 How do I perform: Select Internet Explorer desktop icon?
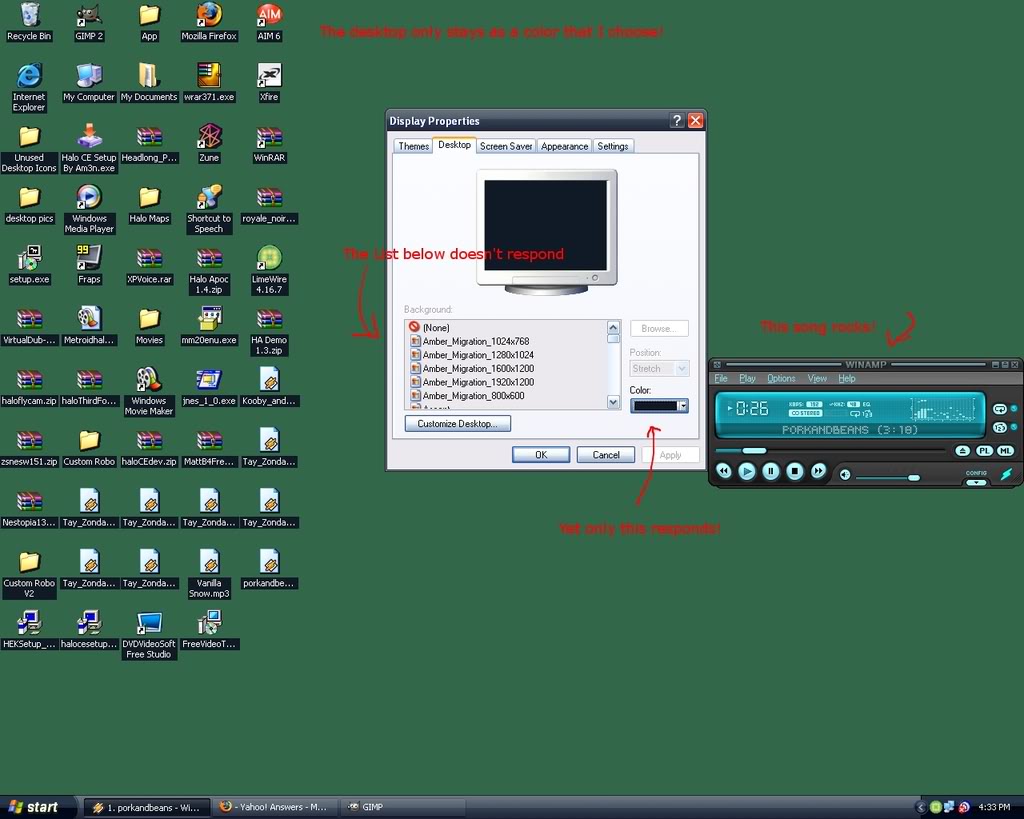pyautogui.click(x=29, y=88)
